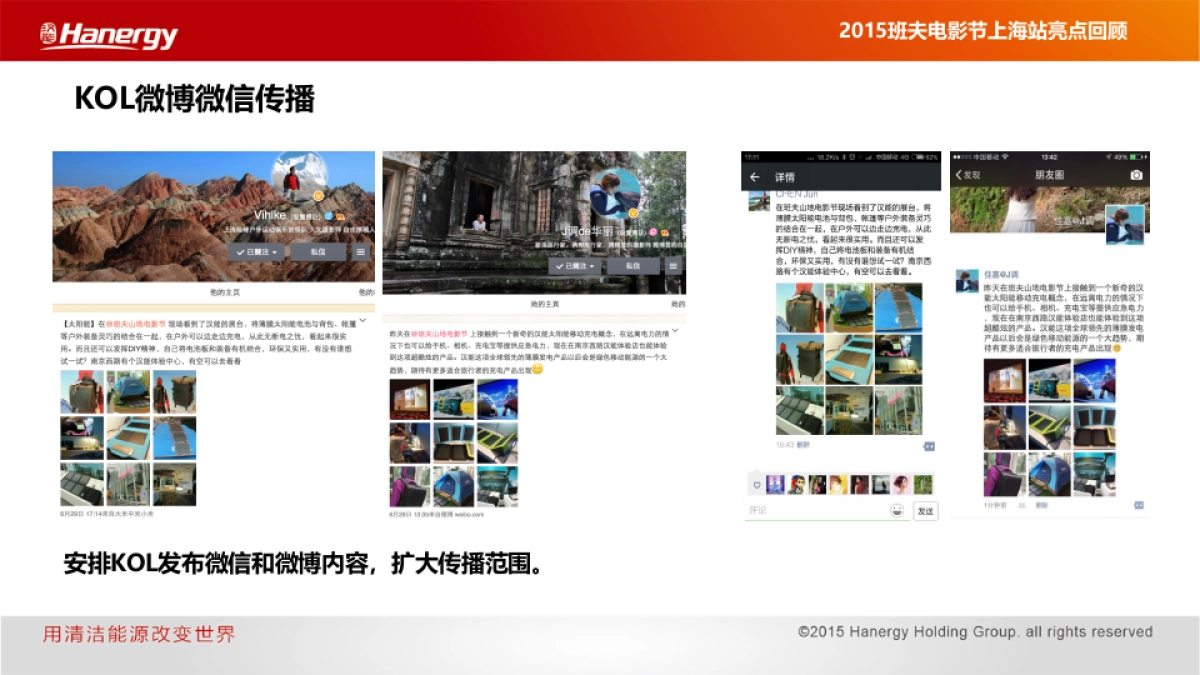Tap the camera icon in 朋友圈 header
This screenshot has width=1200, height=675.
[1135, 175]
